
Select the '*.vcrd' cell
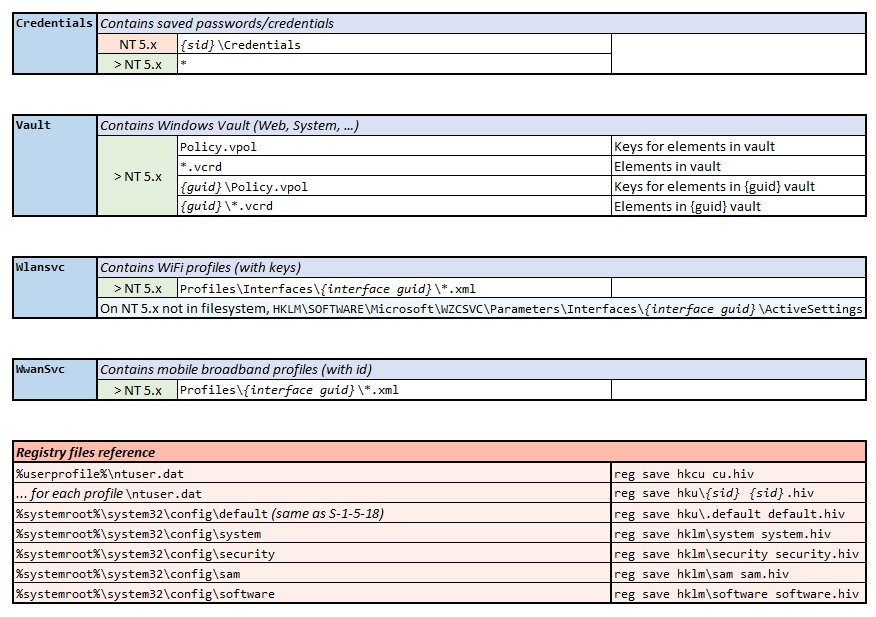click(x=394, y=167)
